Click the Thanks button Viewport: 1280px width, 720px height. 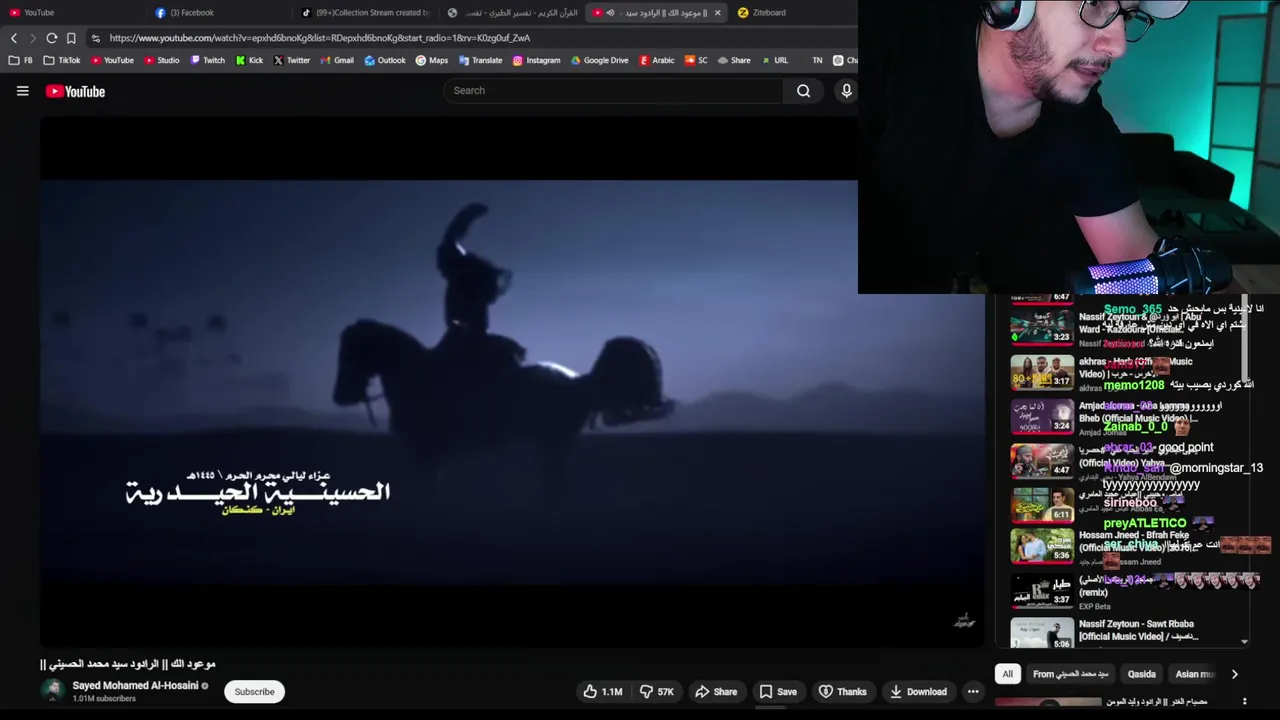coord(842,691)
